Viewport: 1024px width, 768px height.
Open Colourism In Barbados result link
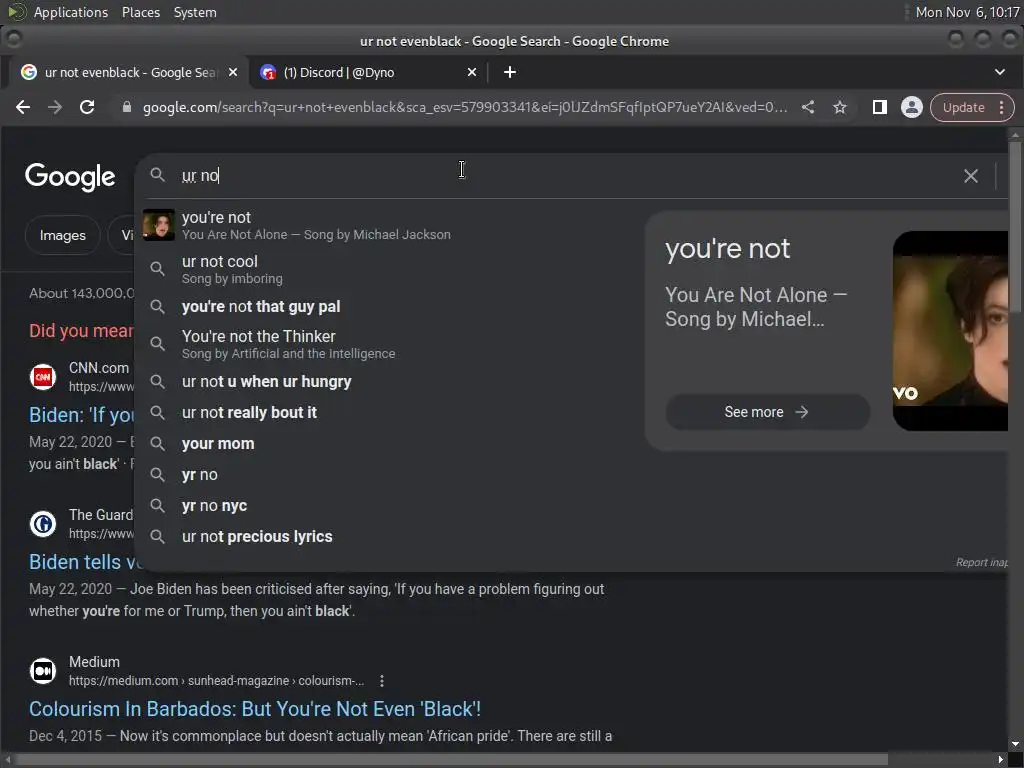point(255,709)
